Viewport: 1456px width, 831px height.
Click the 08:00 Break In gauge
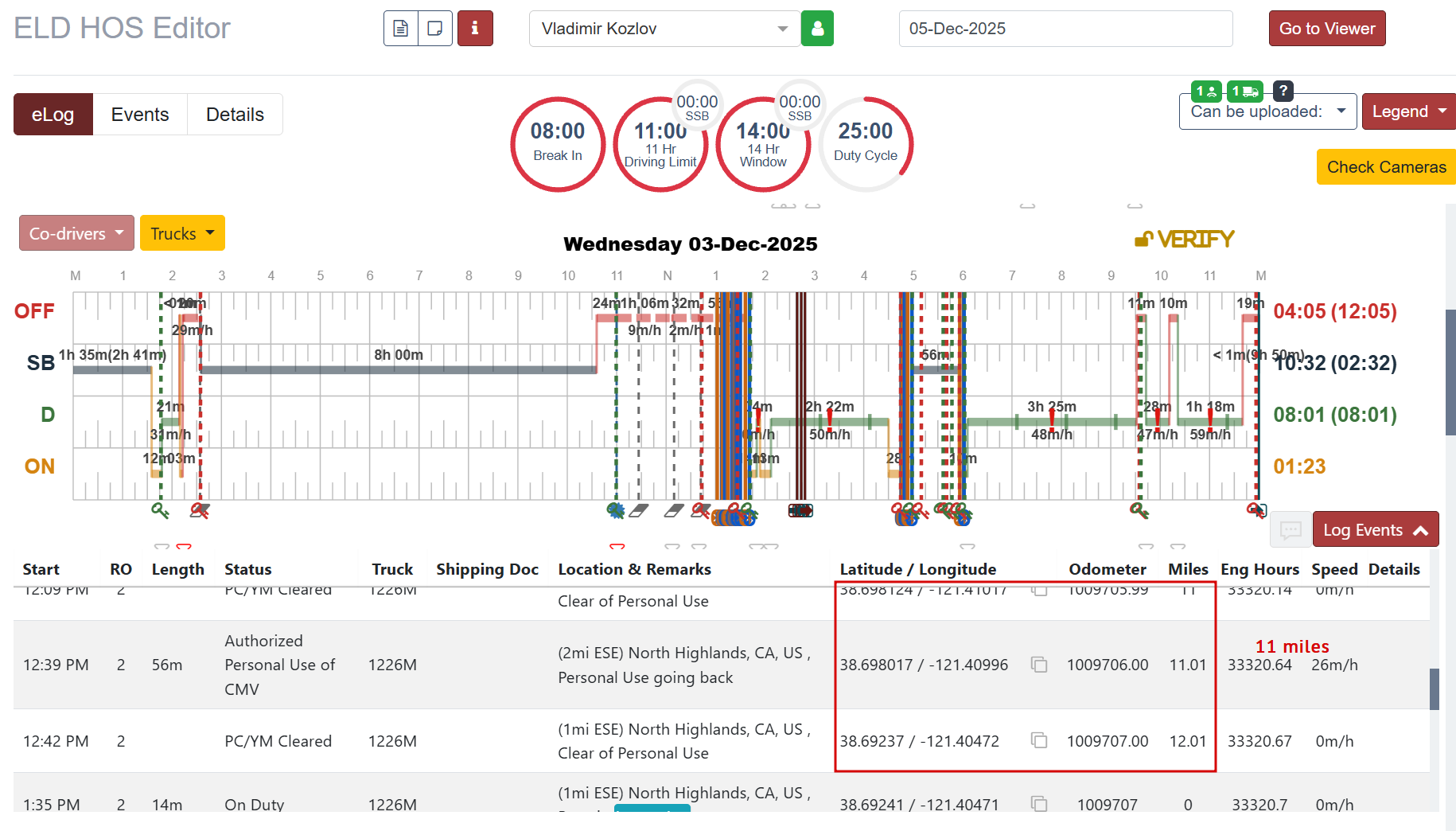(558, 144)
